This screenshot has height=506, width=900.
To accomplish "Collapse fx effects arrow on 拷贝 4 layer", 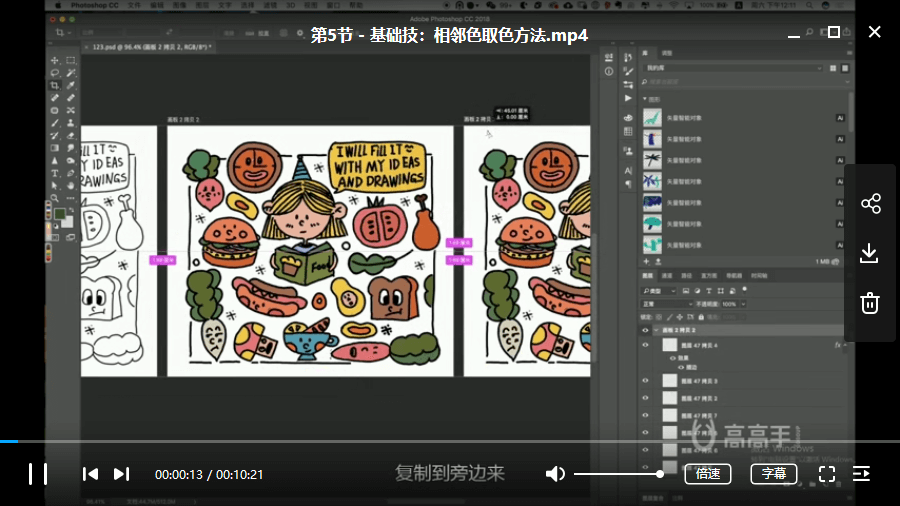I will pyautogui.click(x=845, y=345).
